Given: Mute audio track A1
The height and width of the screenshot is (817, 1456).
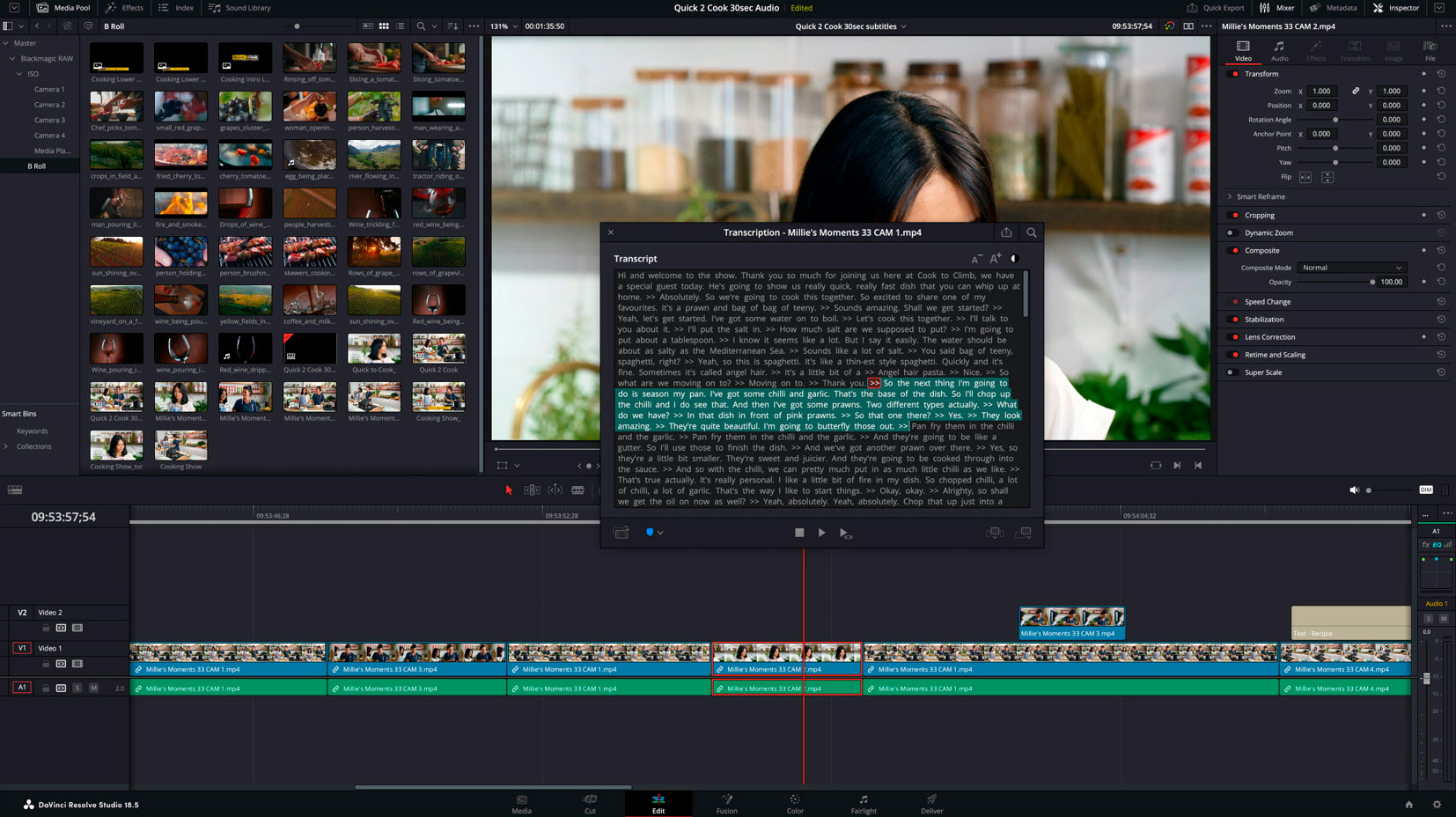Looking at the screenshot, I should pyautogui.click(x=93, y=688).
